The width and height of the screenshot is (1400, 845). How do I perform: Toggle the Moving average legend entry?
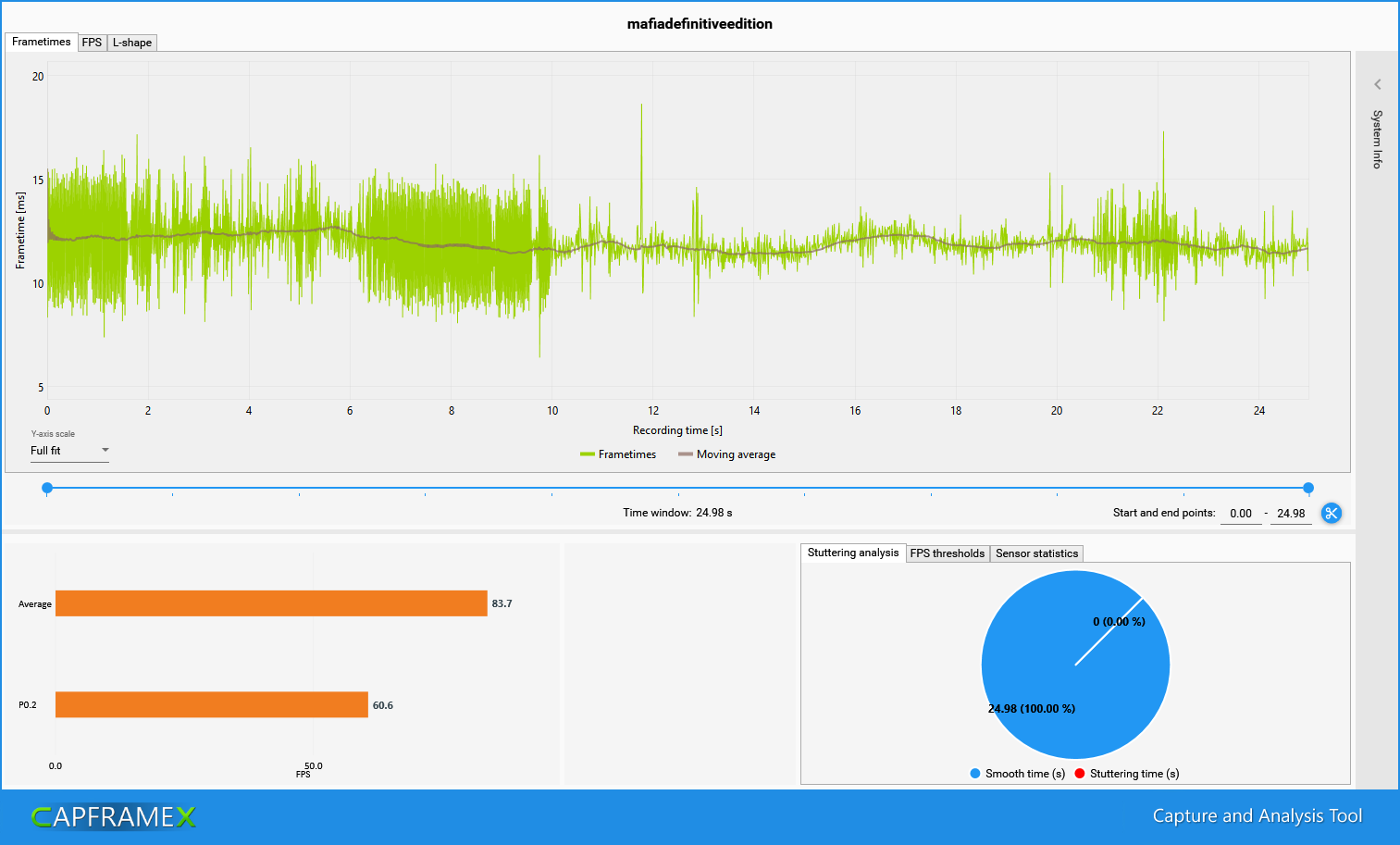pos(727,454)
